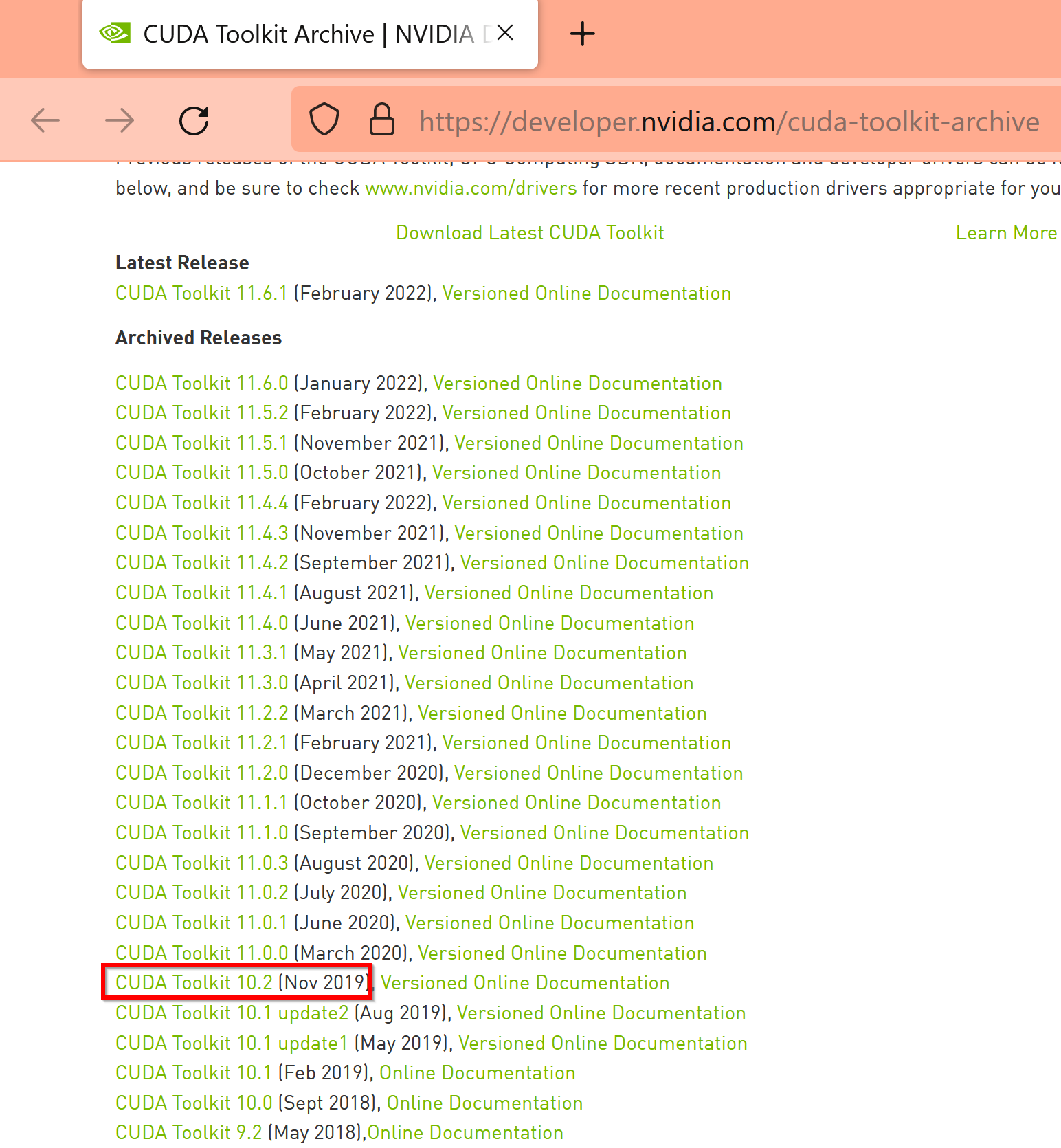Open CUDA Toolkit 10.2 link
1061x1148 pixels.
click(x=194, y=983)
